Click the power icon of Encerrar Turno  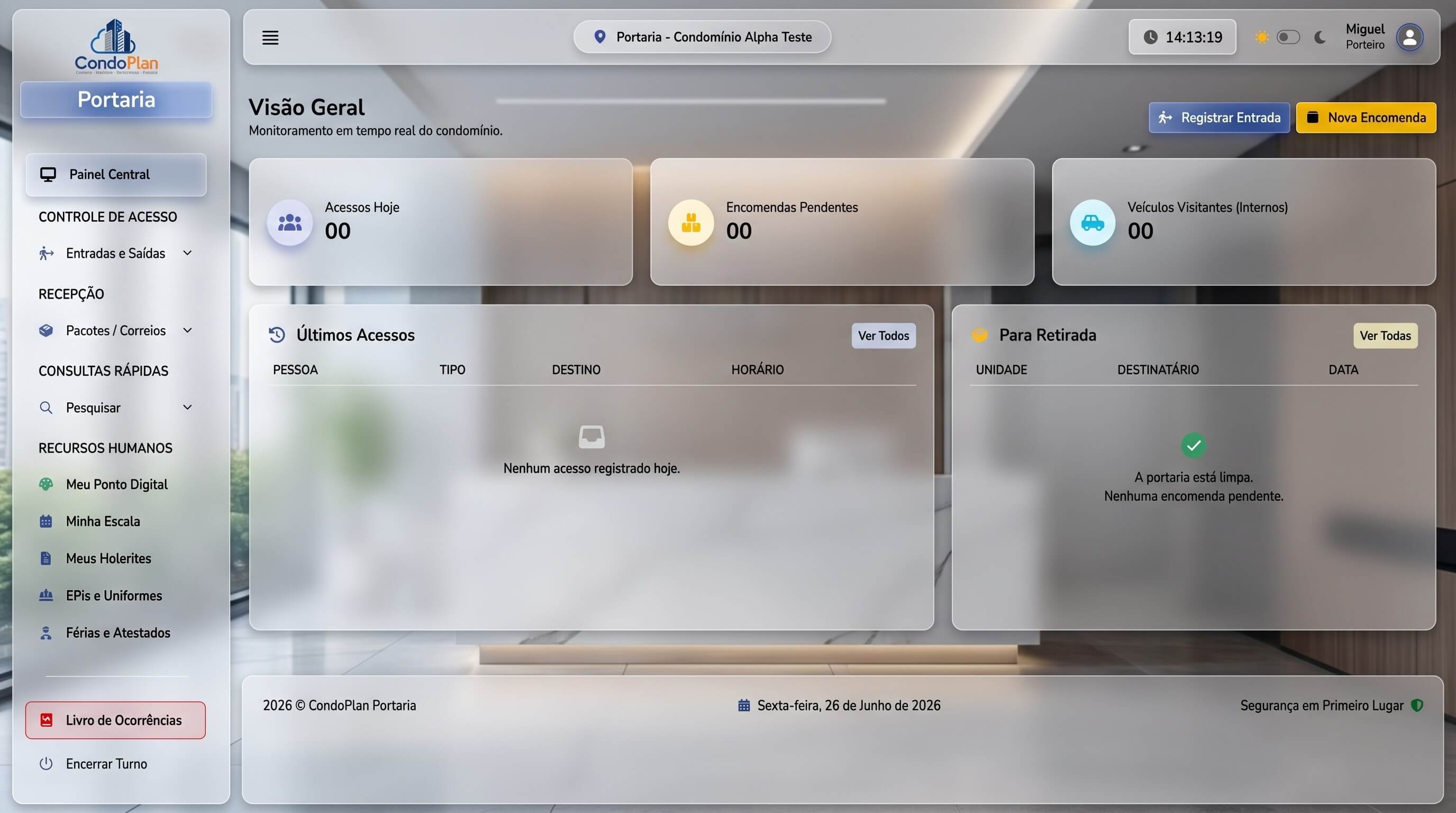46,764
